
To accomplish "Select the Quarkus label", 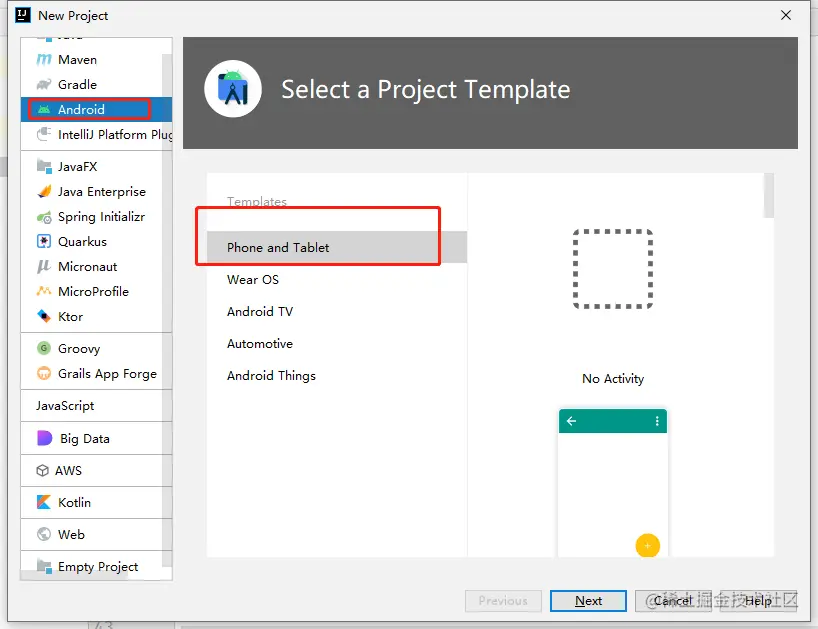I will pyautogui.click(x=82, y=241).
